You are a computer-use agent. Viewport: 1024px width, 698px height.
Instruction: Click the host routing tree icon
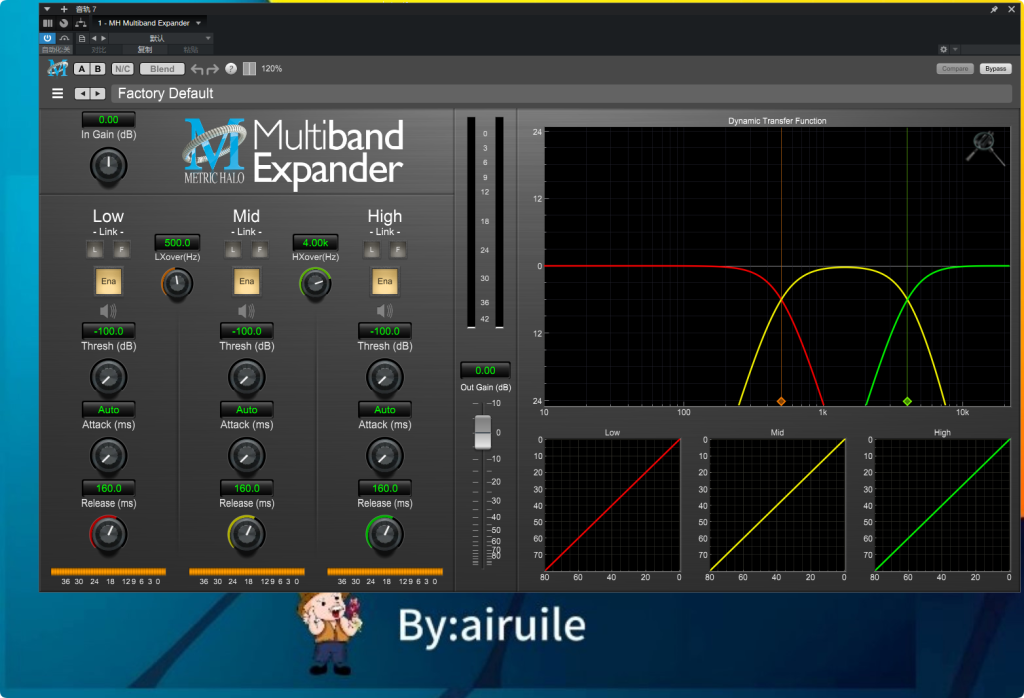(80, 23)
